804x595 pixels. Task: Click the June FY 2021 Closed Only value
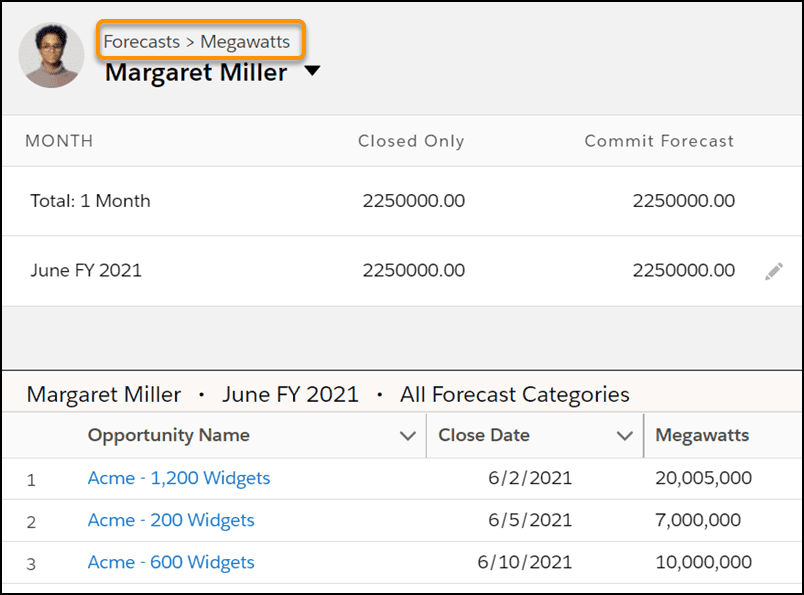(414, 271)
